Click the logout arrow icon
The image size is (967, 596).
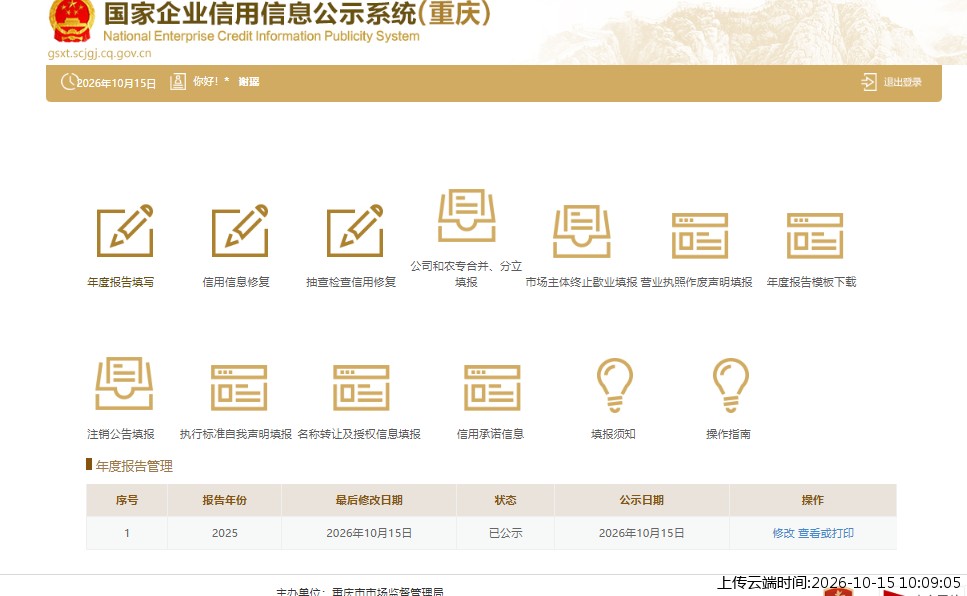(869, 82)
